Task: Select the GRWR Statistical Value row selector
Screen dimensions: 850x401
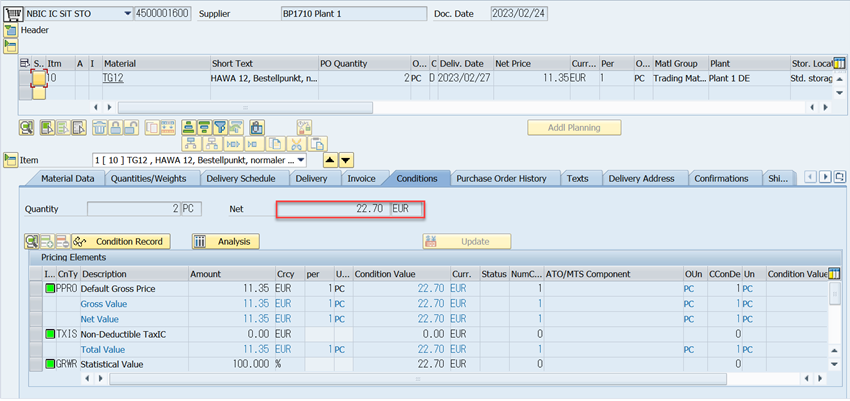Action: pos(35,364)
